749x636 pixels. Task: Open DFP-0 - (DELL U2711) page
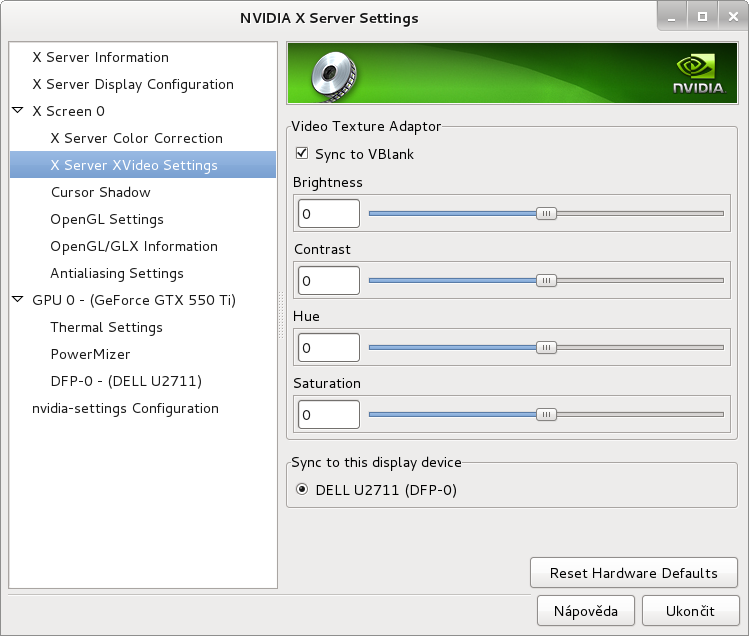click(126, 381)
